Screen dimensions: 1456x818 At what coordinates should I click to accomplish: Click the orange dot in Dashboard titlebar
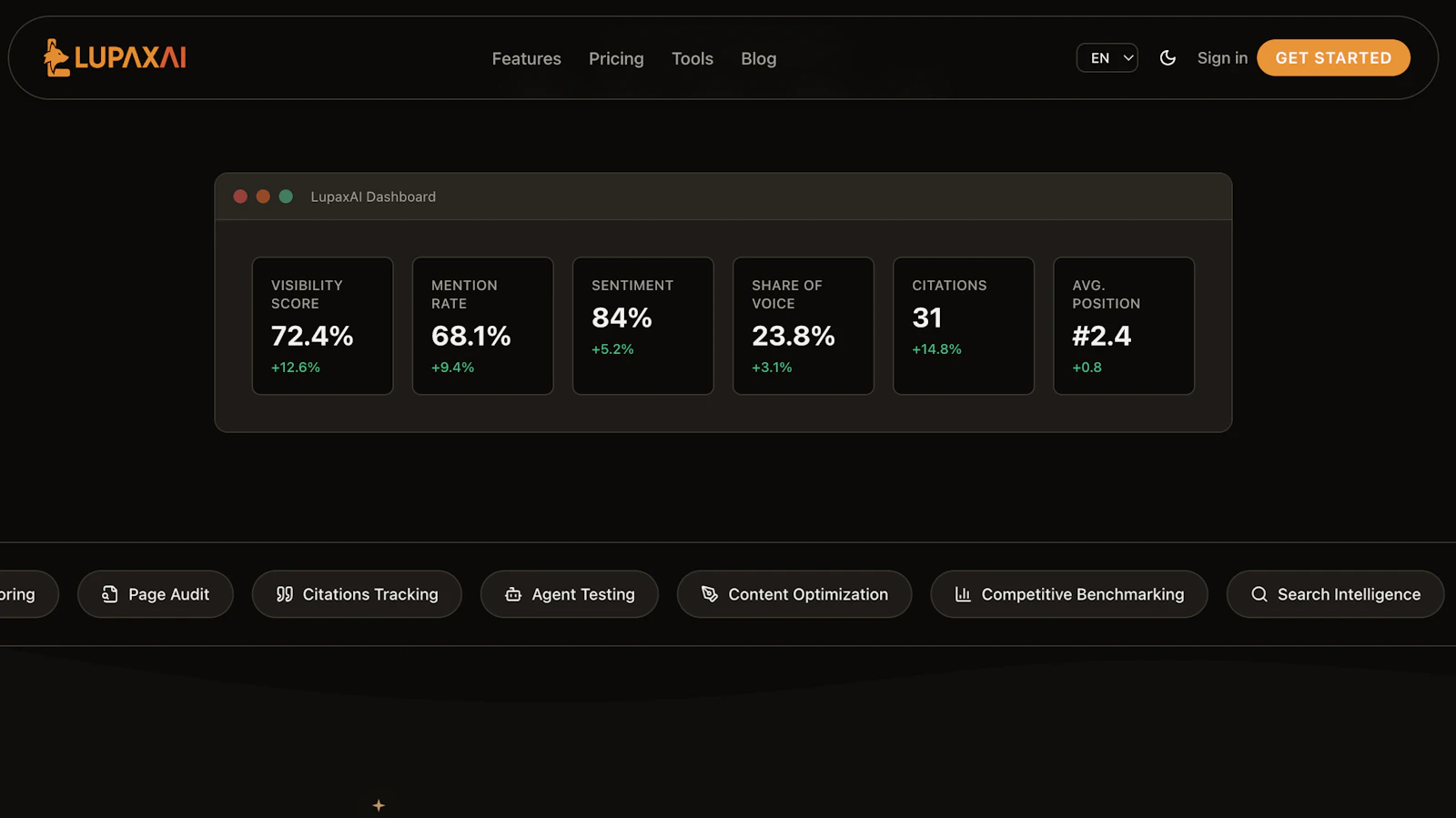(263, 197)
